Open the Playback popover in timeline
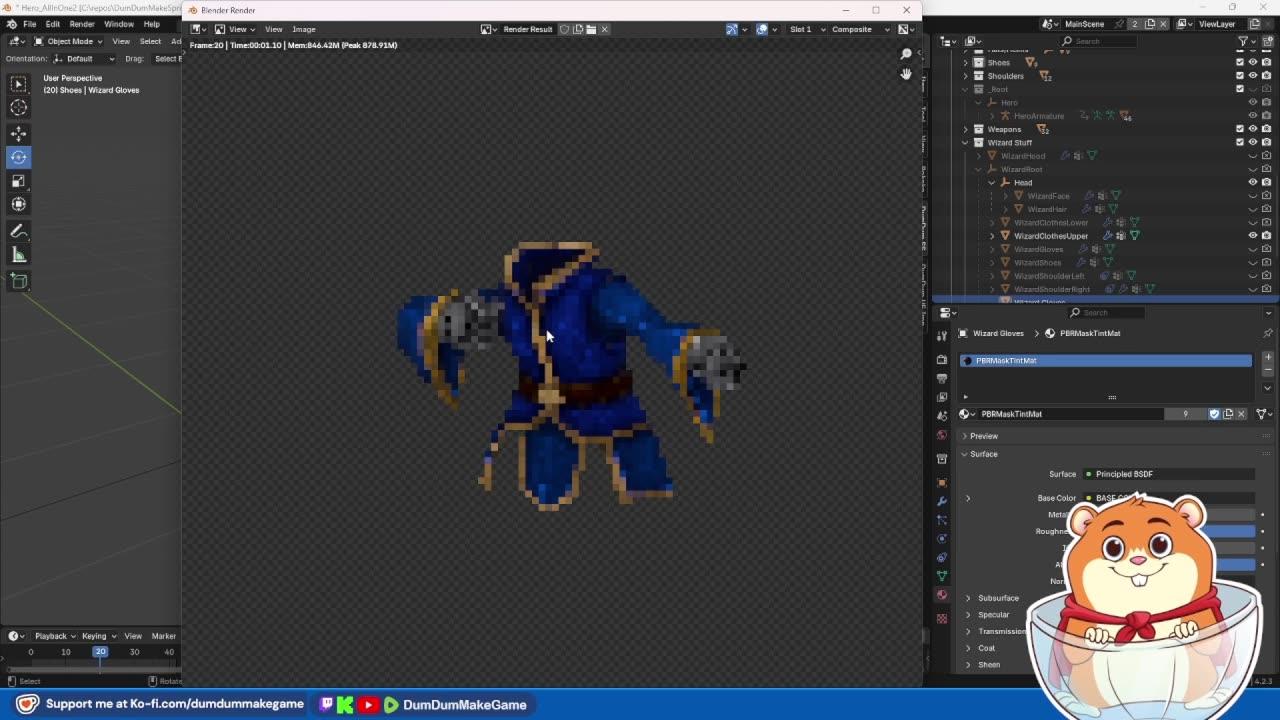This screenshot has width=1280, height=720. point(54,636)
